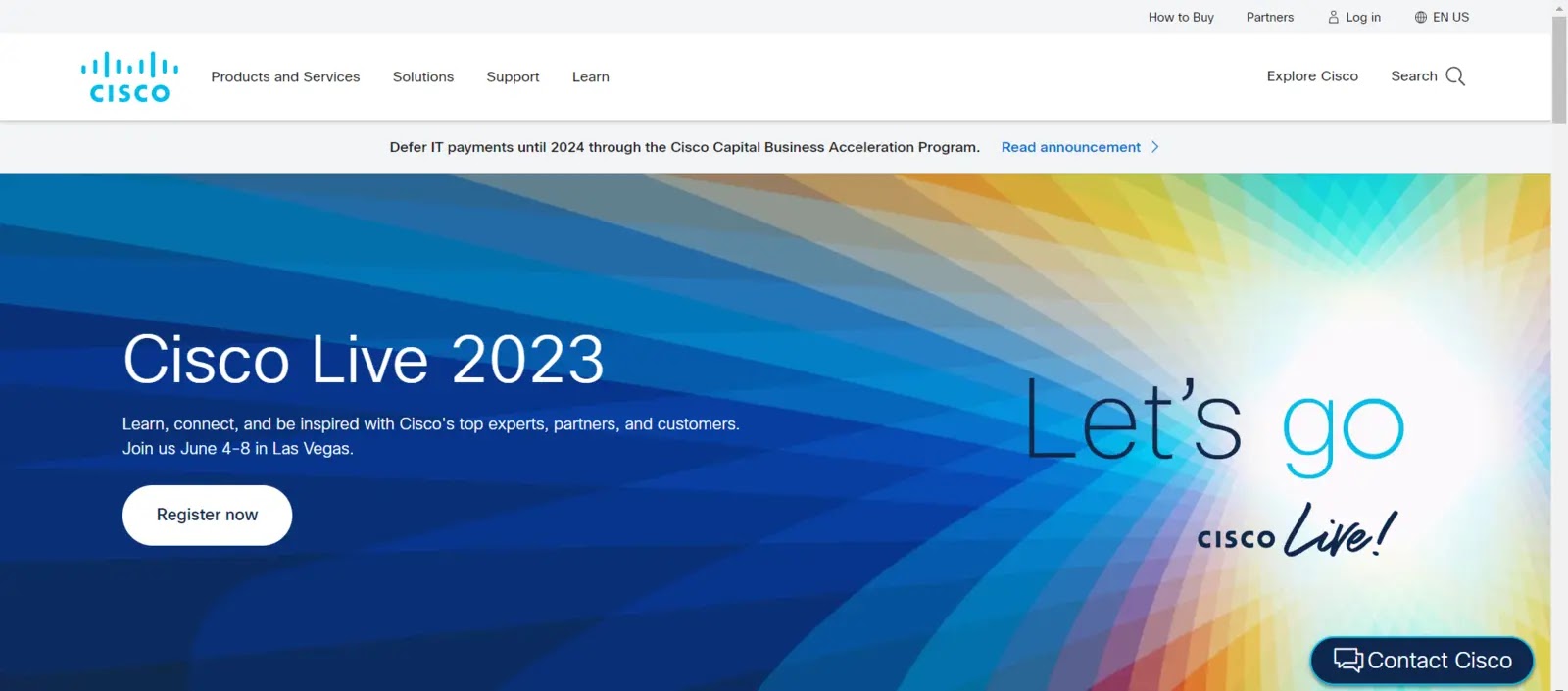Click the Search label
Viewport: 1568px width, 691px height.
1414,75
